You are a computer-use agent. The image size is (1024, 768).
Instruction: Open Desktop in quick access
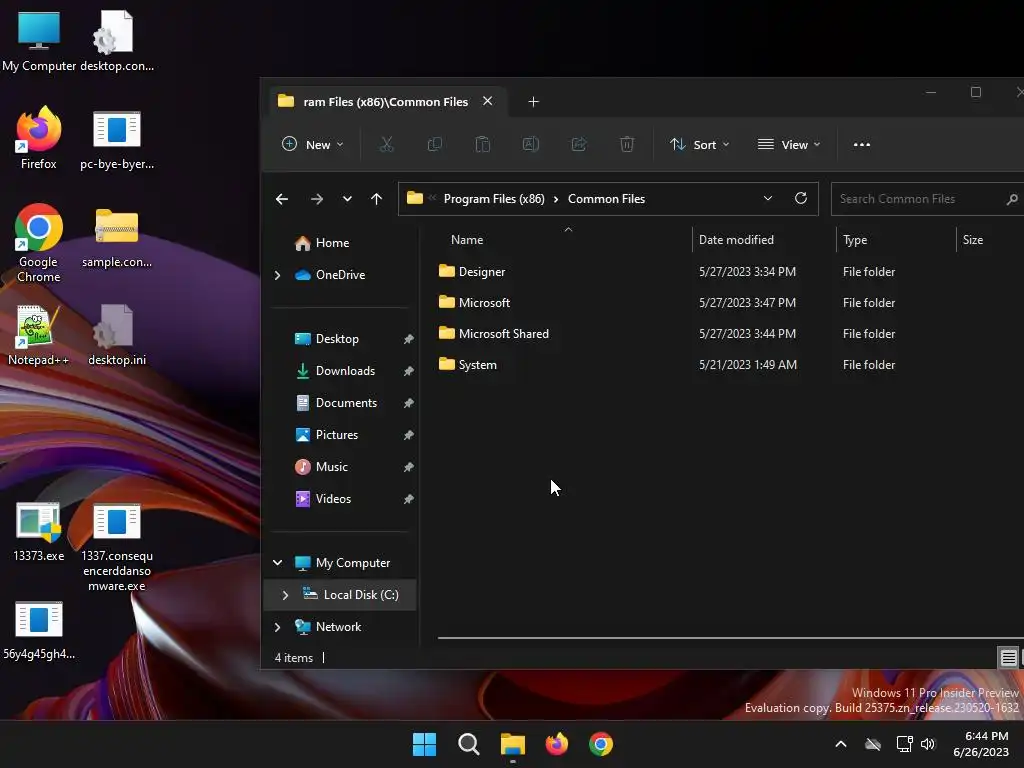click(337, 339)
